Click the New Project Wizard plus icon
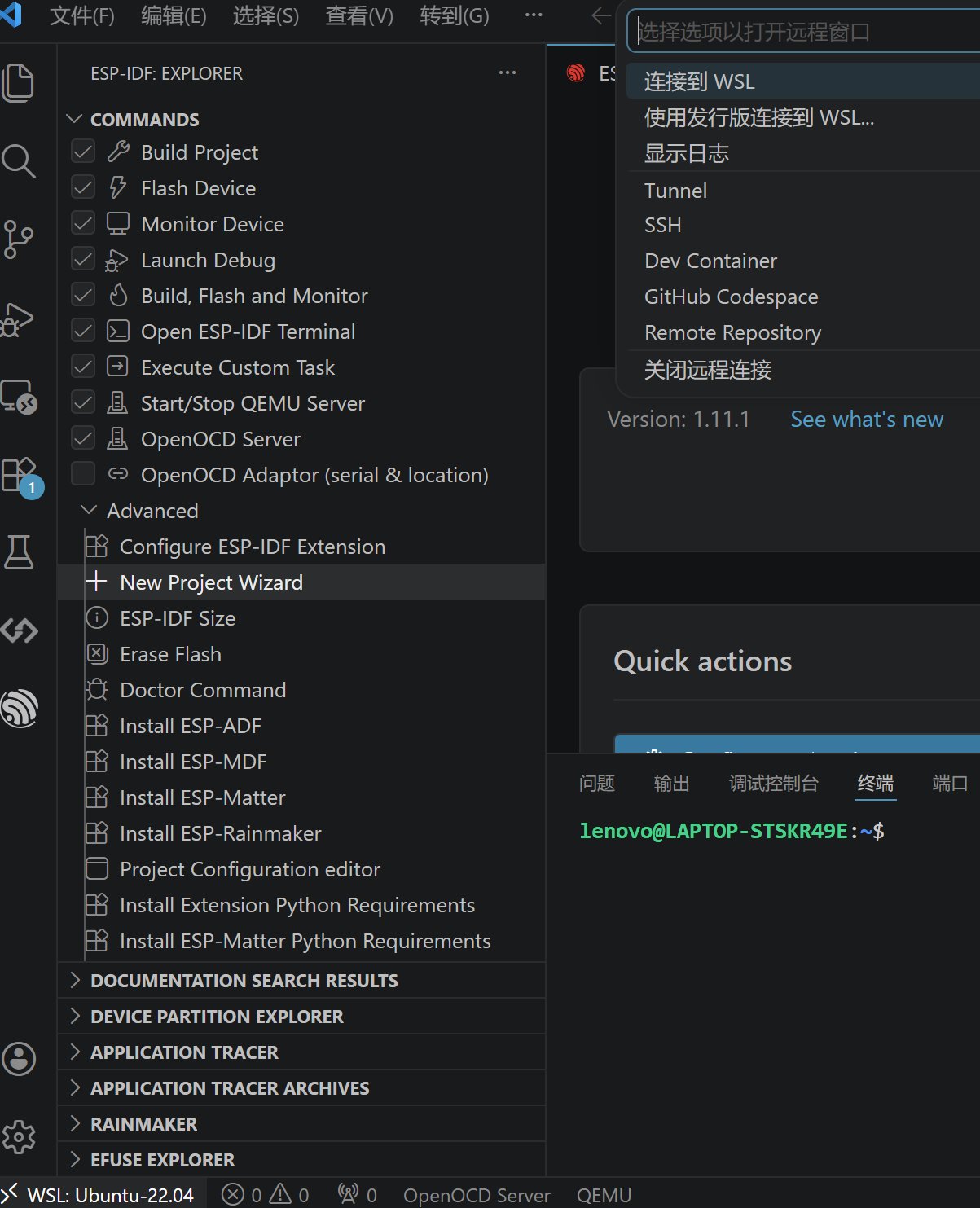The image size is (980, 1208). tap(96, 582)
